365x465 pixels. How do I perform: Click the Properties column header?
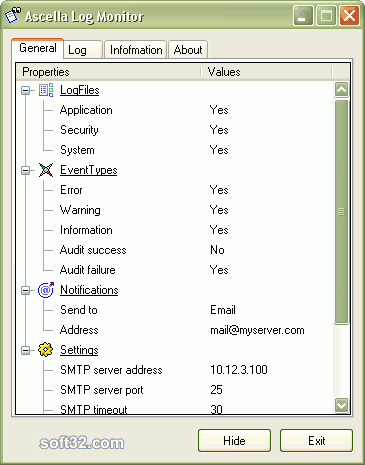[108, 72]
